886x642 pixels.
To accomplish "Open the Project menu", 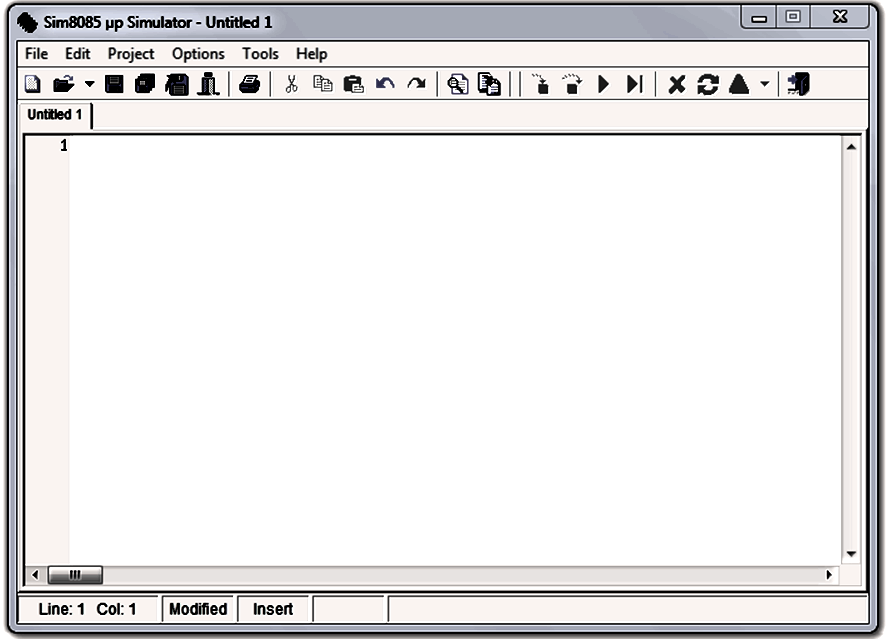I will coord(131,54).
